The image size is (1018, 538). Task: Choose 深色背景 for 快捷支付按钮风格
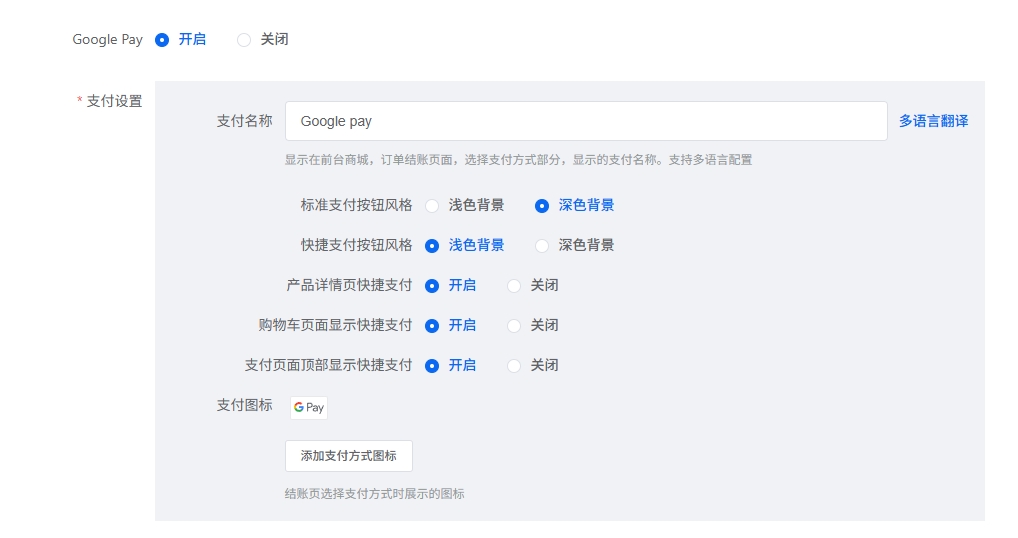pos(542,246)
